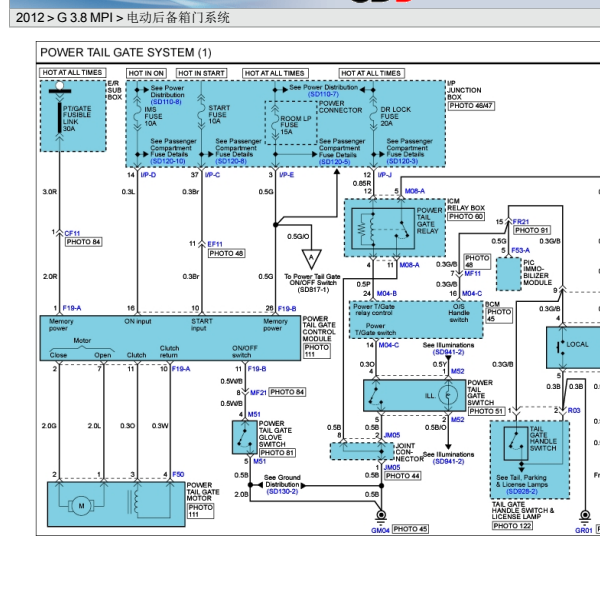600x605 pixels.
Task: Open PHOTO 48 next to EF11 connector
Action: [226, 253]
